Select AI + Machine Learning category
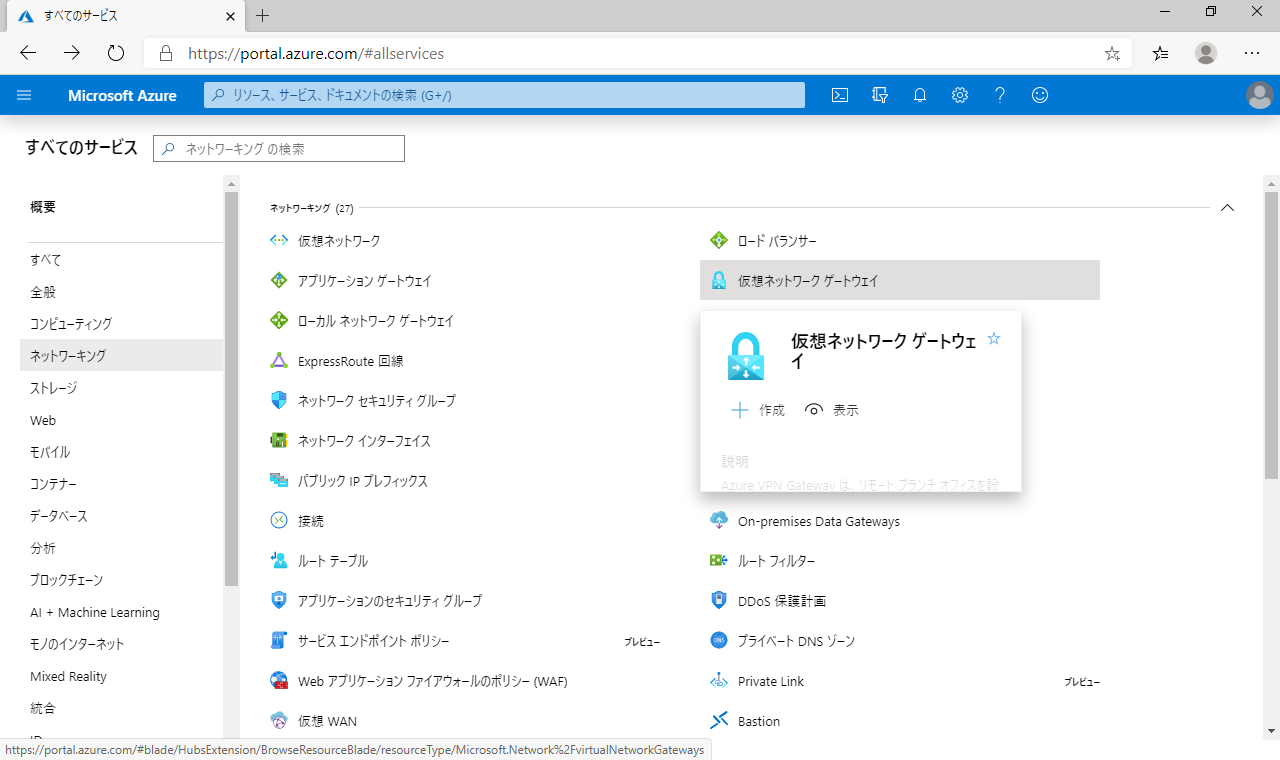Viewport: 1280px width, 760px height. (95, 612)
